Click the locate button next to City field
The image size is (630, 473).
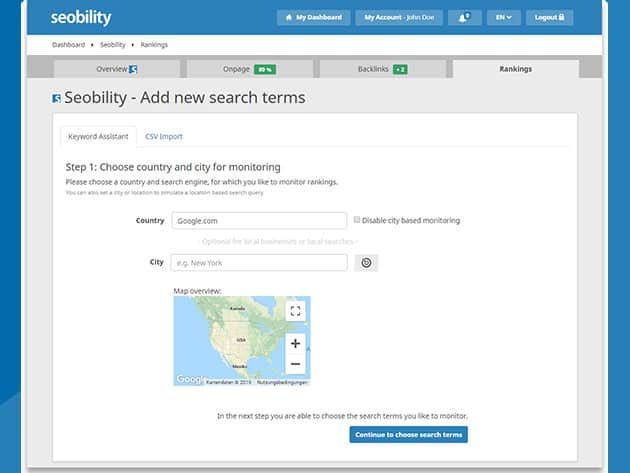click(366, 262)
